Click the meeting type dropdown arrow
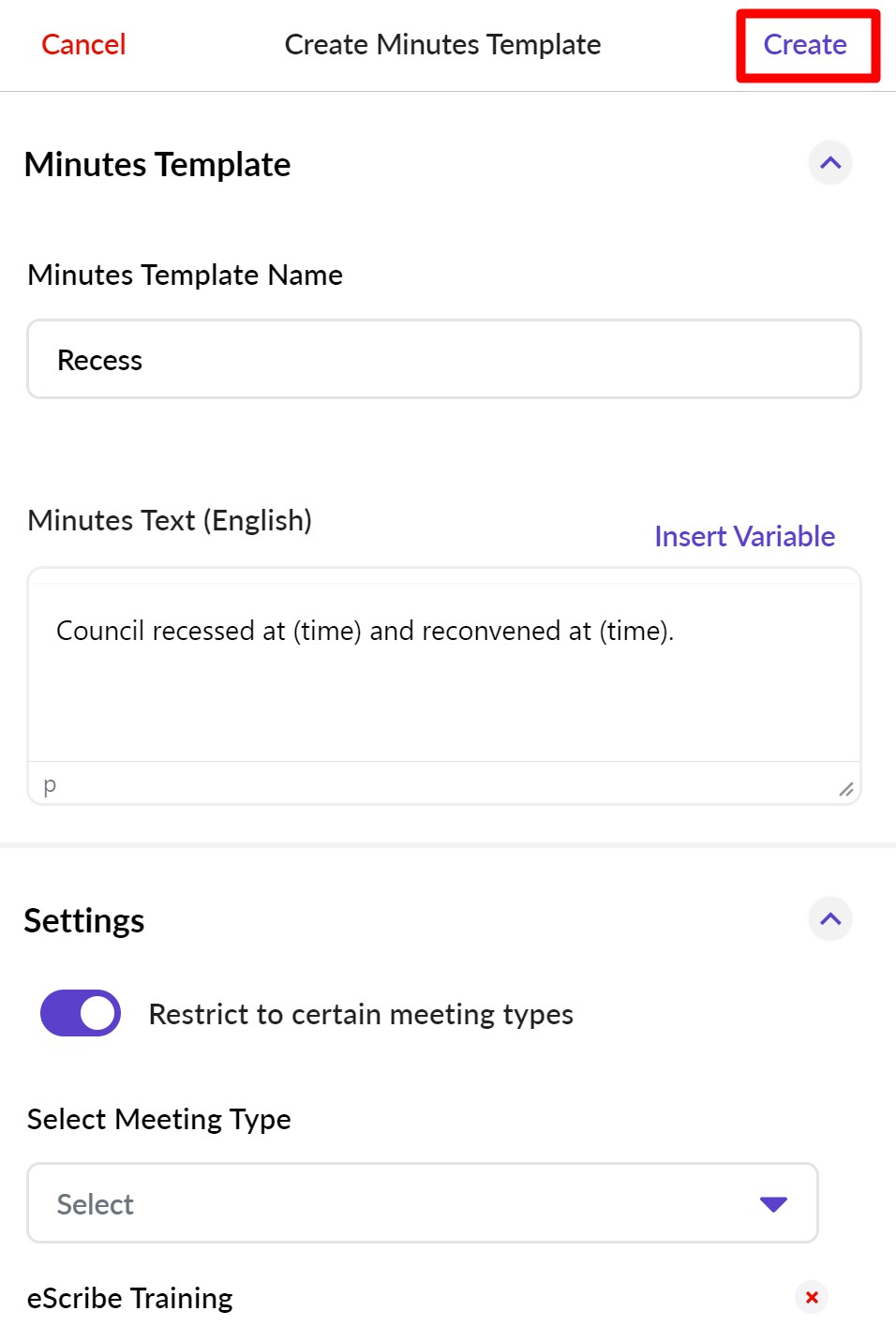 coord(773,1204)
